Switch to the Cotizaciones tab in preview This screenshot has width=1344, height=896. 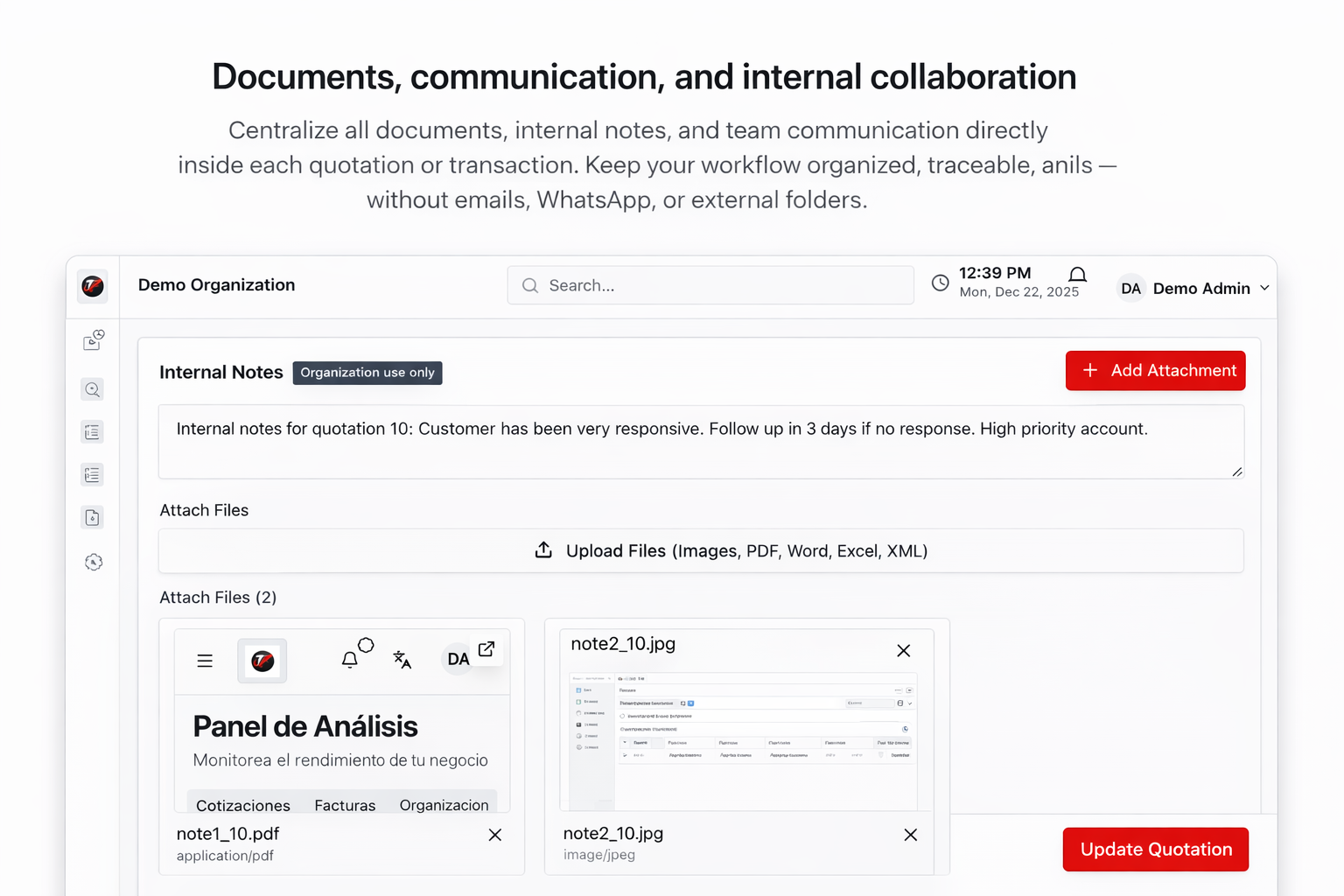(x=242, y=805)
